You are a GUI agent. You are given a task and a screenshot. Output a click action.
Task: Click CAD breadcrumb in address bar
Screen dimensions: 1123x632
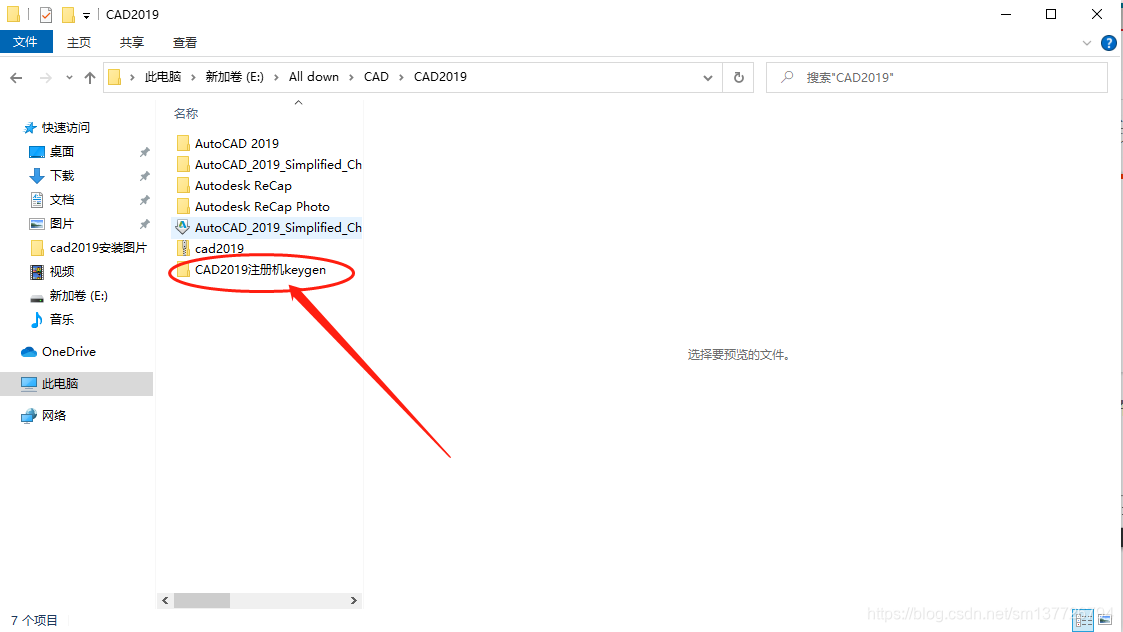pyautogui.click(x=376, y=77)
